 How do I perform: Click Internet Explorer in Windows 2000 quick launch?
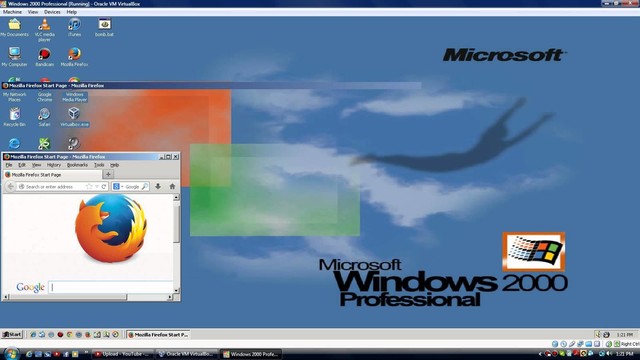pos(33,335)
